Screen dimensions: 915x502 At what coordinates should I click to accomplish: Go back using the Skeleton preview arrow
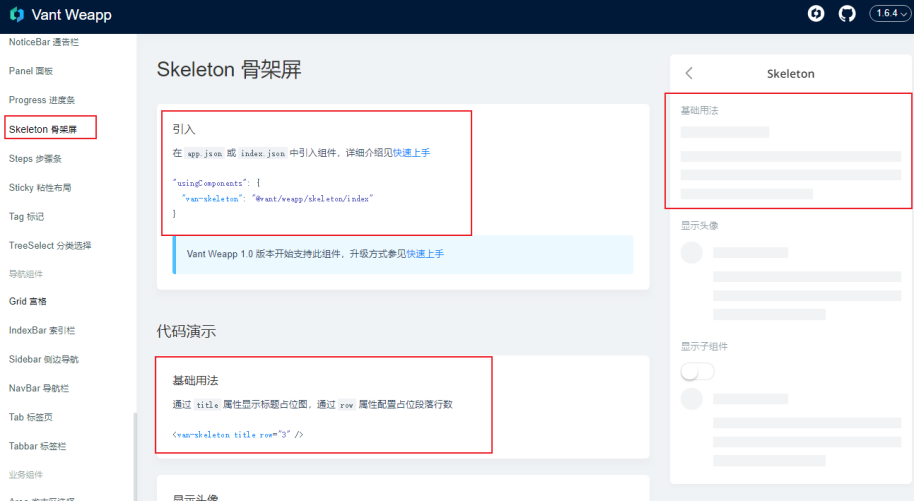tap(689, 73)
